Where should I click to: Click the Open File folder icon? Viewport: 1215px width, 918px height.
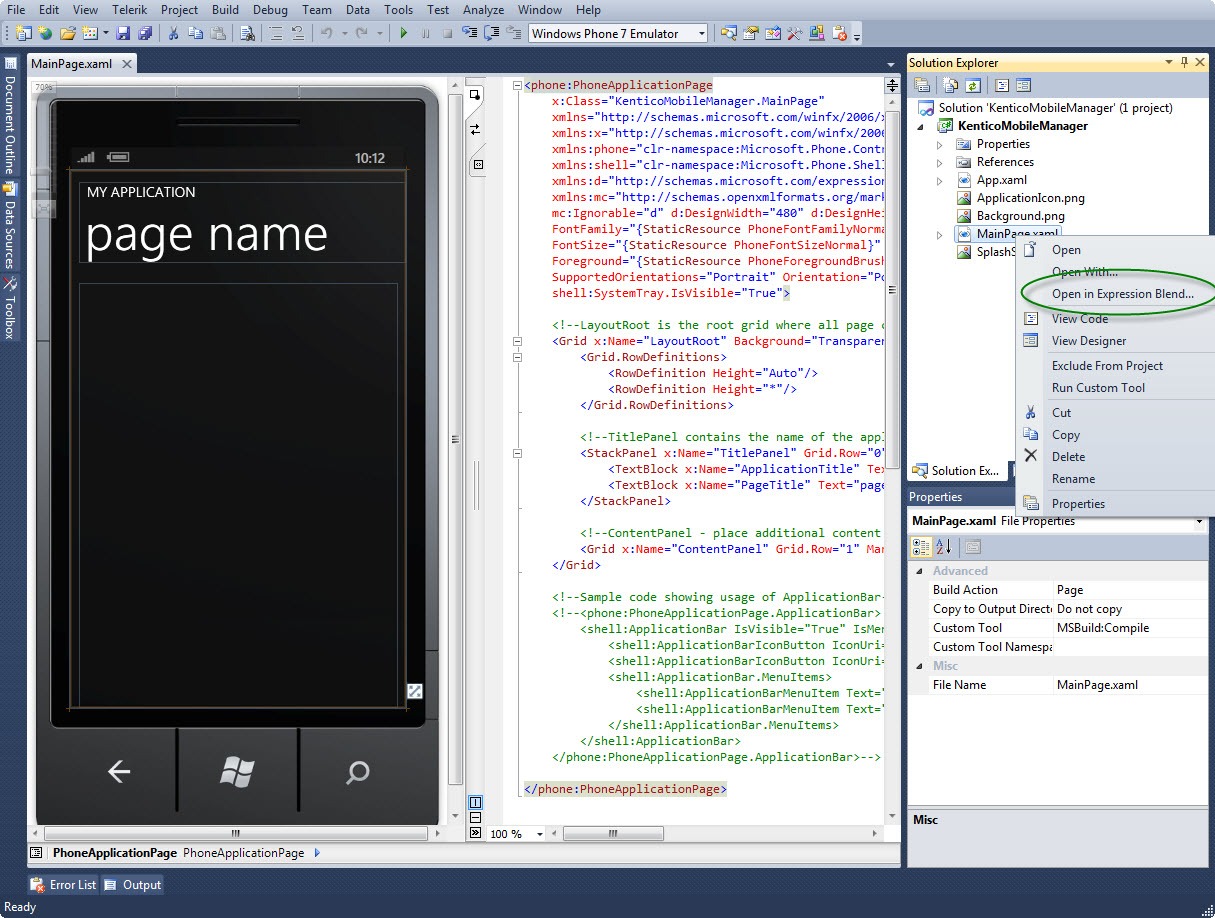point(68,33)
